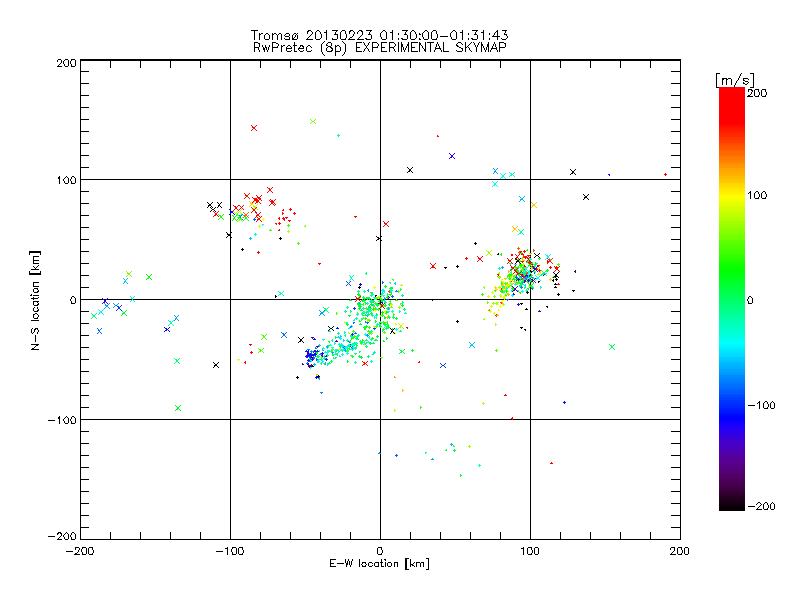The height and width of the screenshot is (600, 800).
Task: Click the lone red dot at the far right on the 100 km N-S line
Action: pos(665,174)
